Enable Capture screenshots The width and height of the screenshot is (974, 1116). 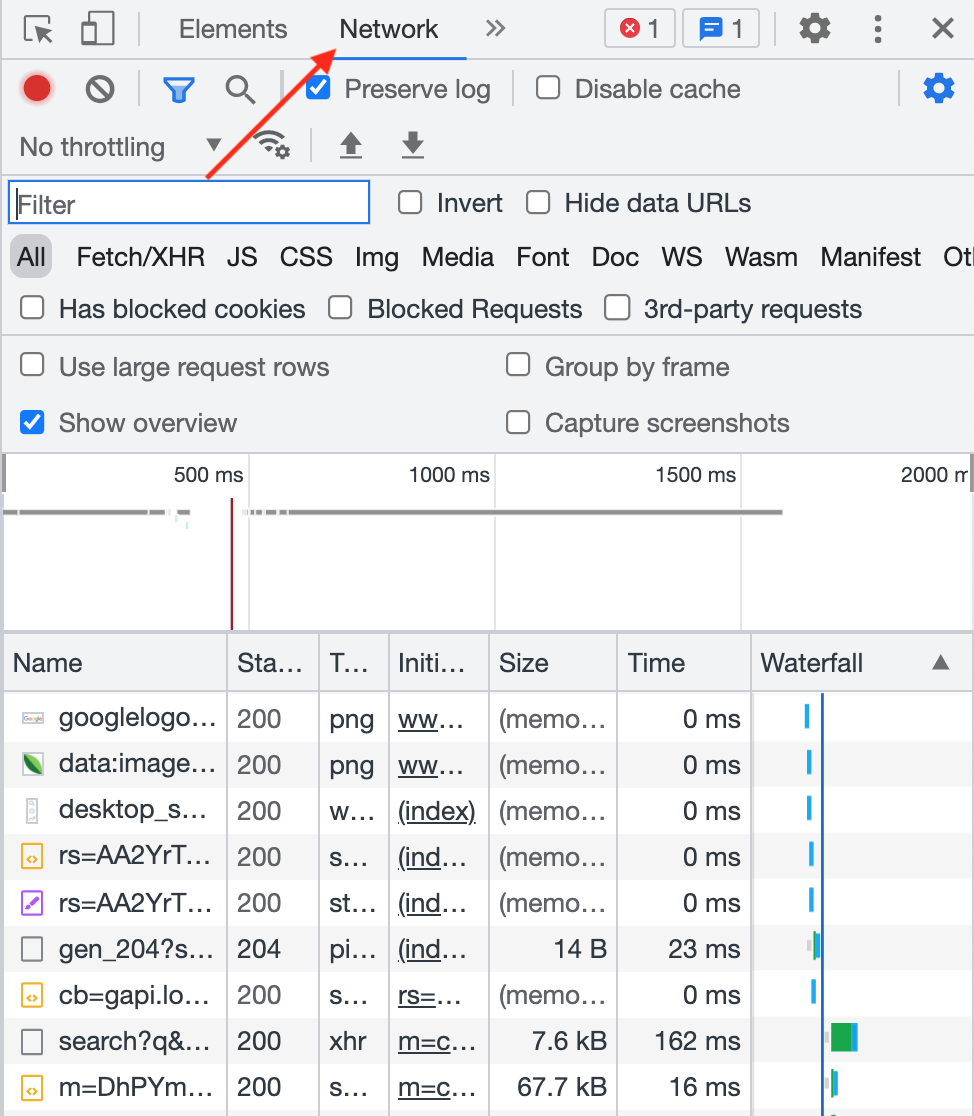click(x=518, y=422)
